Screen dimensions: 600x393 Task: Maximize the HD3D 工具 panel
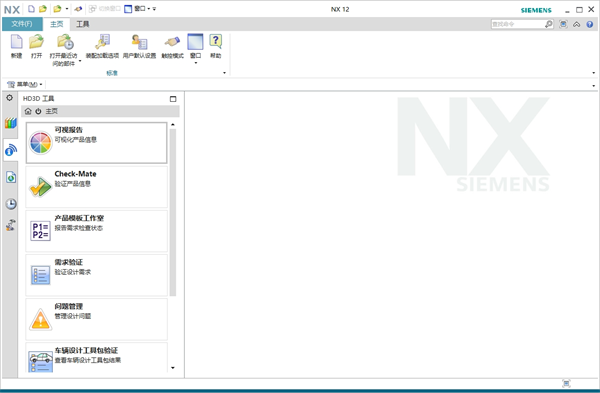click(x=173, y=99)
